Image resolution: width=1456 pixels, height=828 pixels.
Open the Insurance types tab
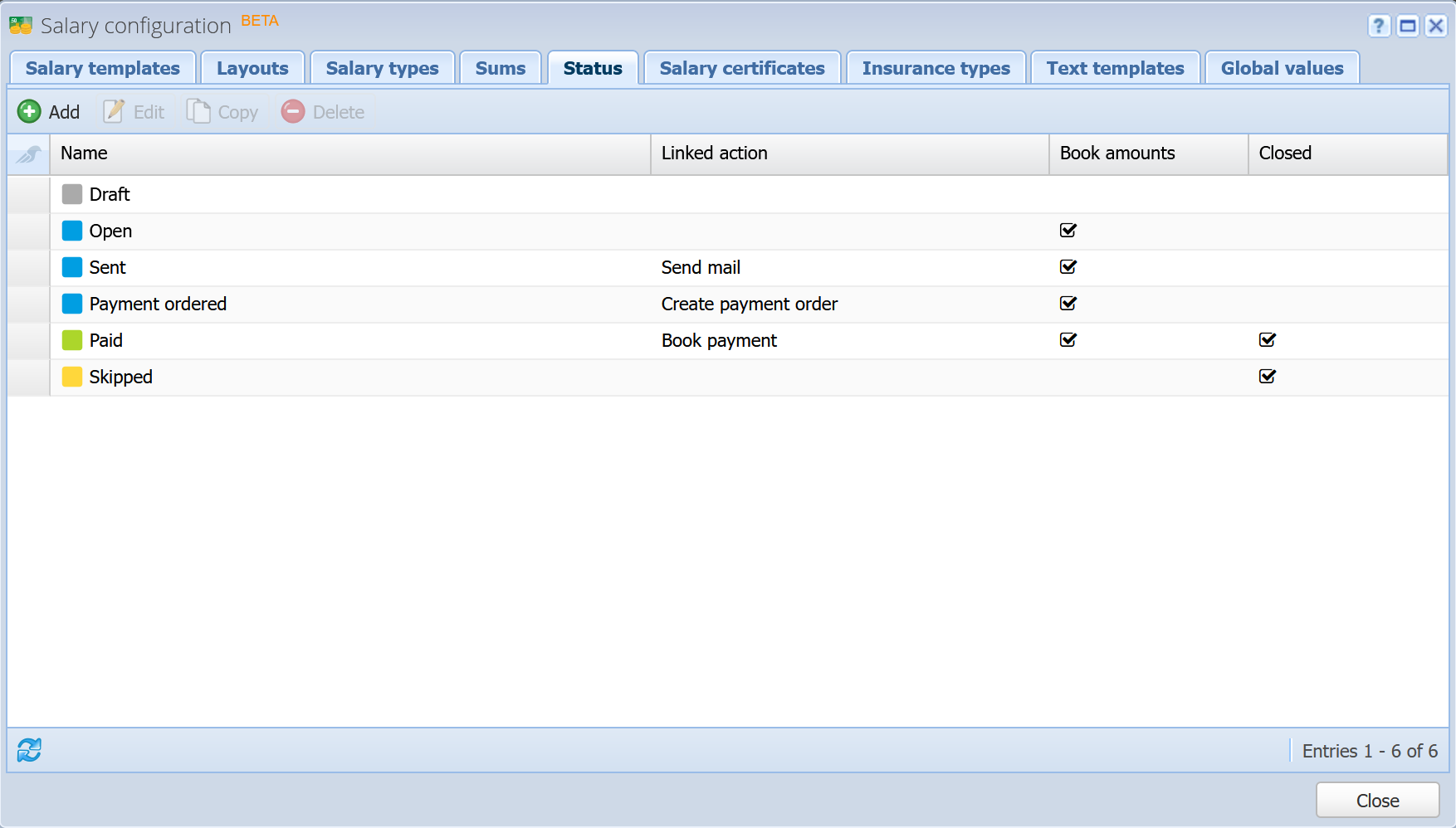click(x=936, y=68)
